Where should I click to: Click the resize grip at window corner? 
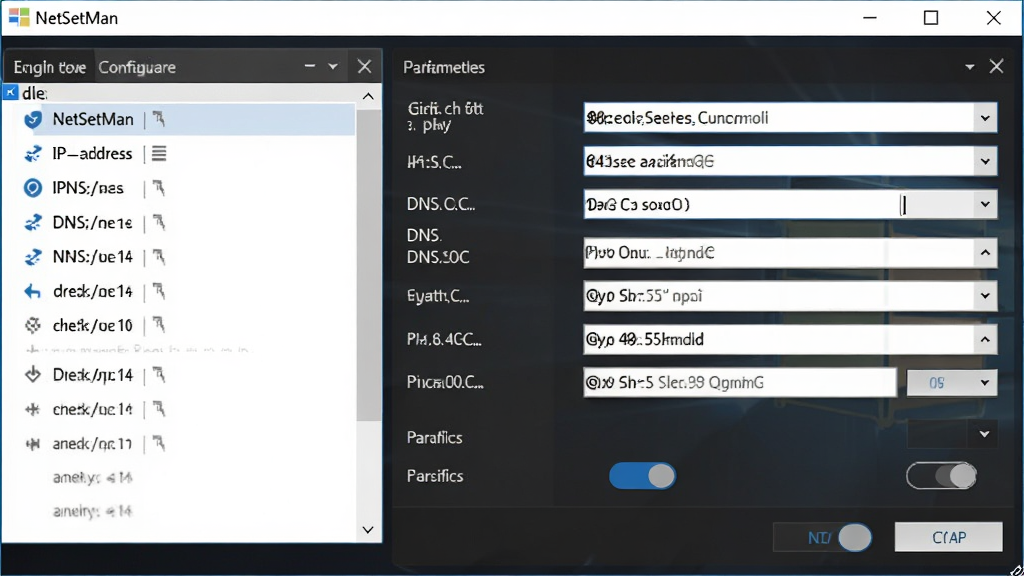click(x=1016, y=569)
